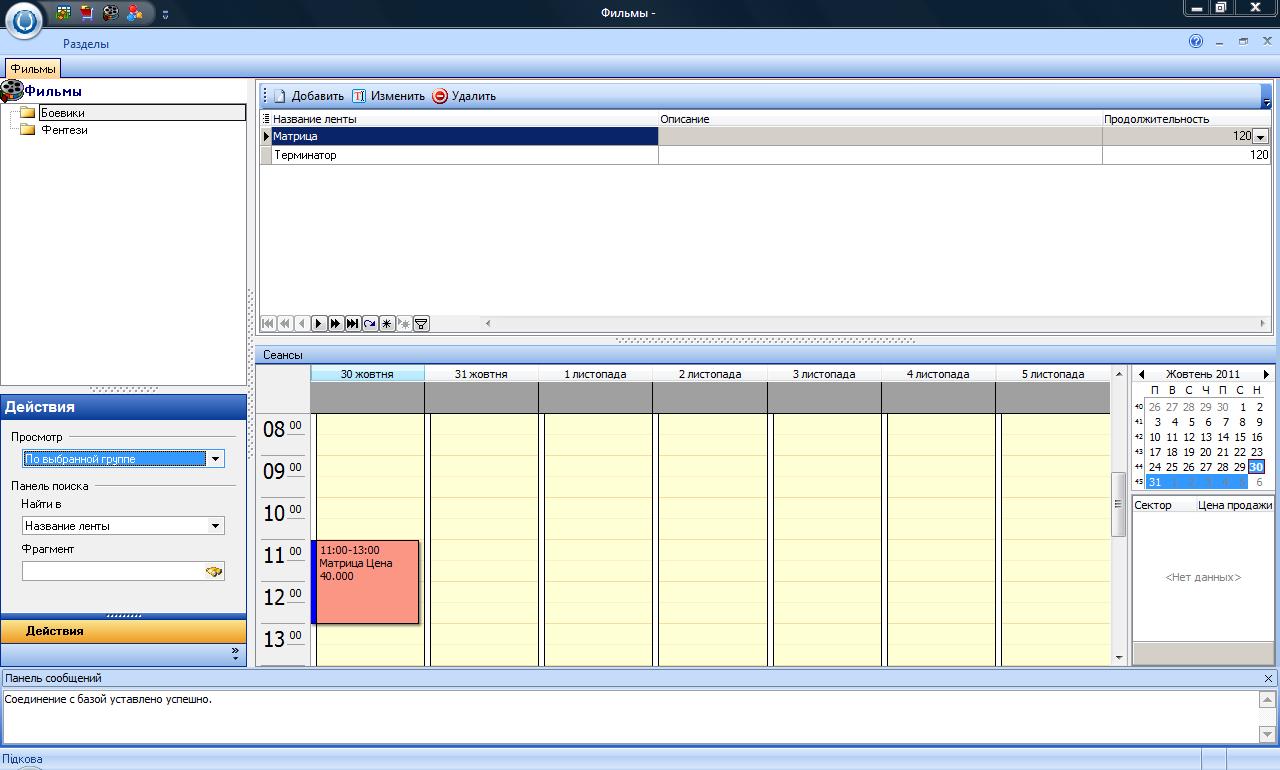
Task: Select the Матрица 11:00-13:00 session block
Action: coord(366,582)
